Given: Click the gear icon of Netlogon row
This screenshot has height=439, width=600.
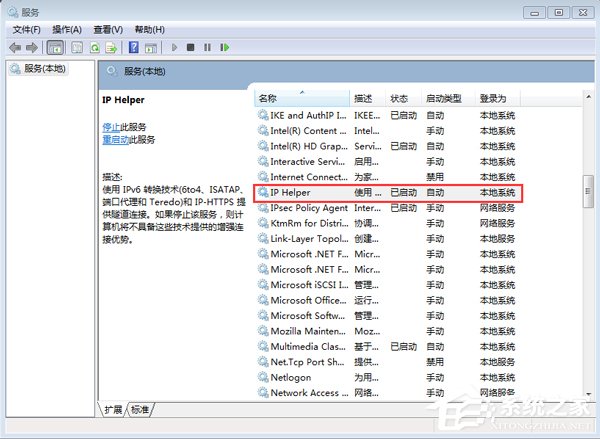Looking at the screenshot, I should [263, 377].
